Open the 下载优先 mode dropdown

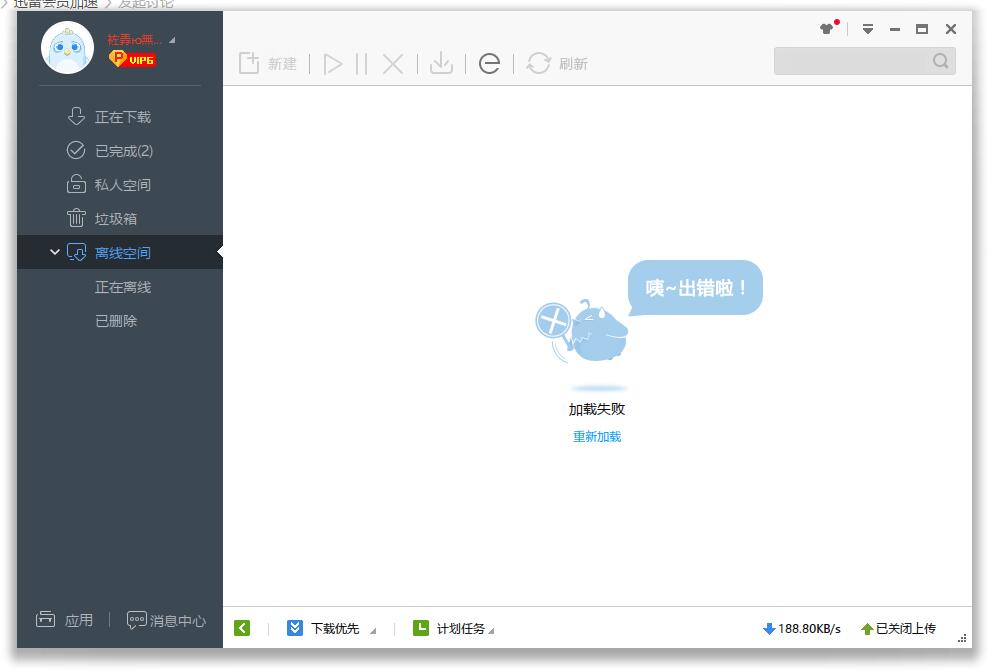pos(330,629)
